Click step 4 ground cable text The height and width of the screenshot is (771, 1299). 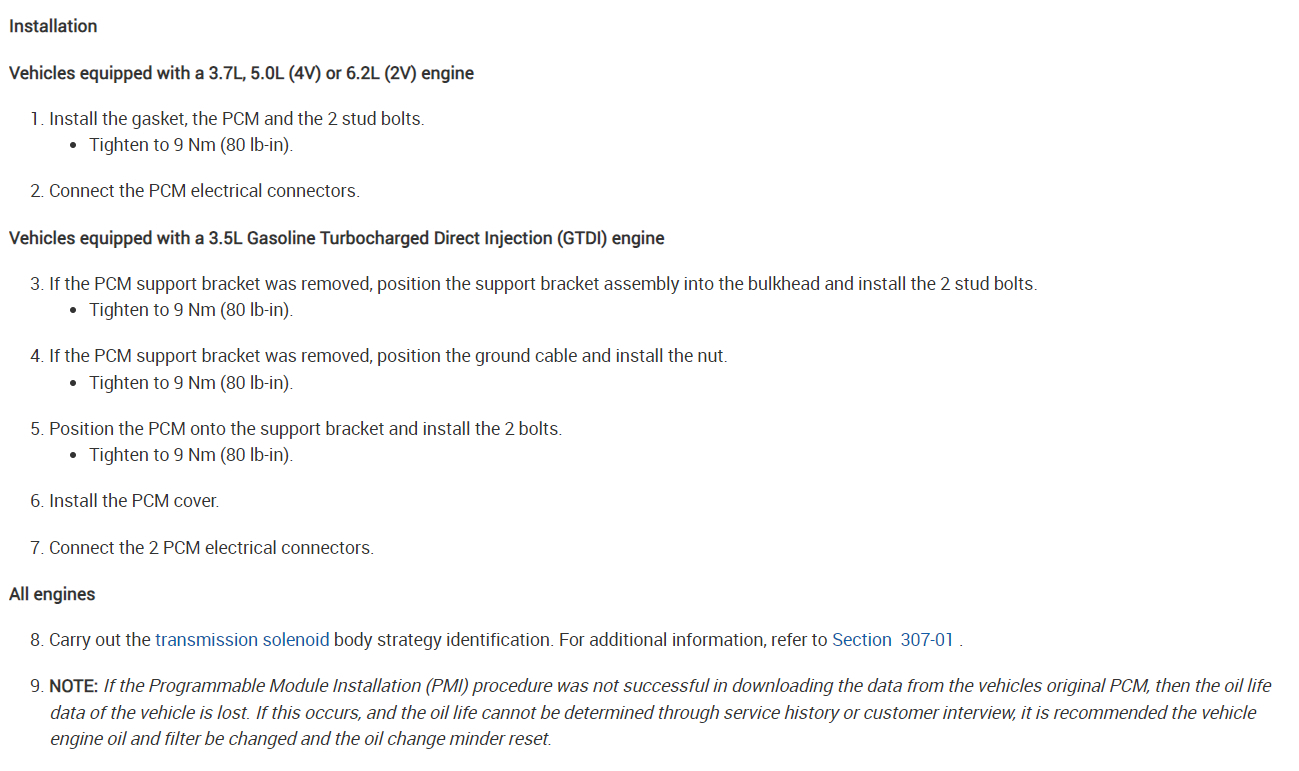pos(388,356)
